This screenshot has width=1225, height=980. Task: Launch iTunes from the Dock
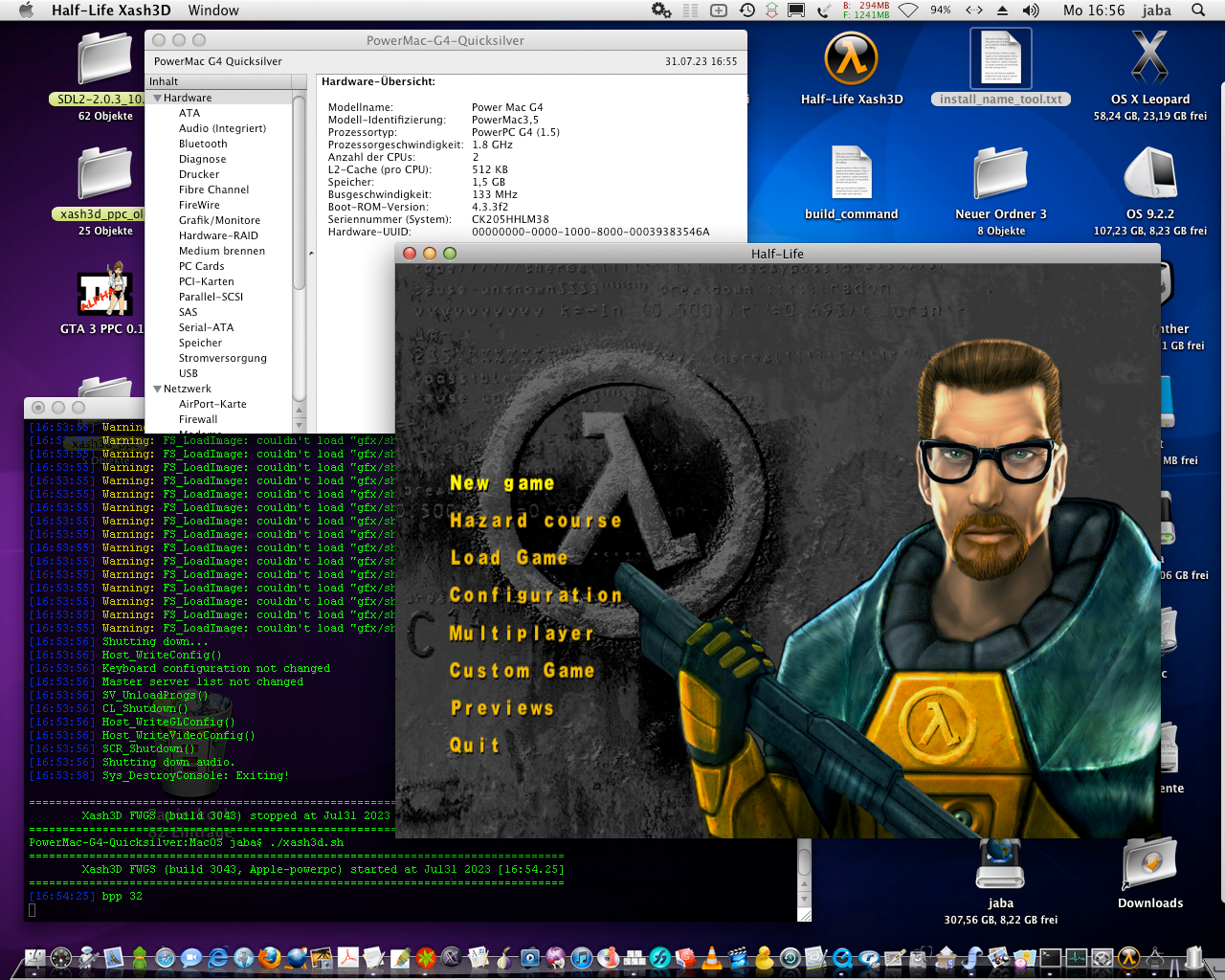pos(582,958)
